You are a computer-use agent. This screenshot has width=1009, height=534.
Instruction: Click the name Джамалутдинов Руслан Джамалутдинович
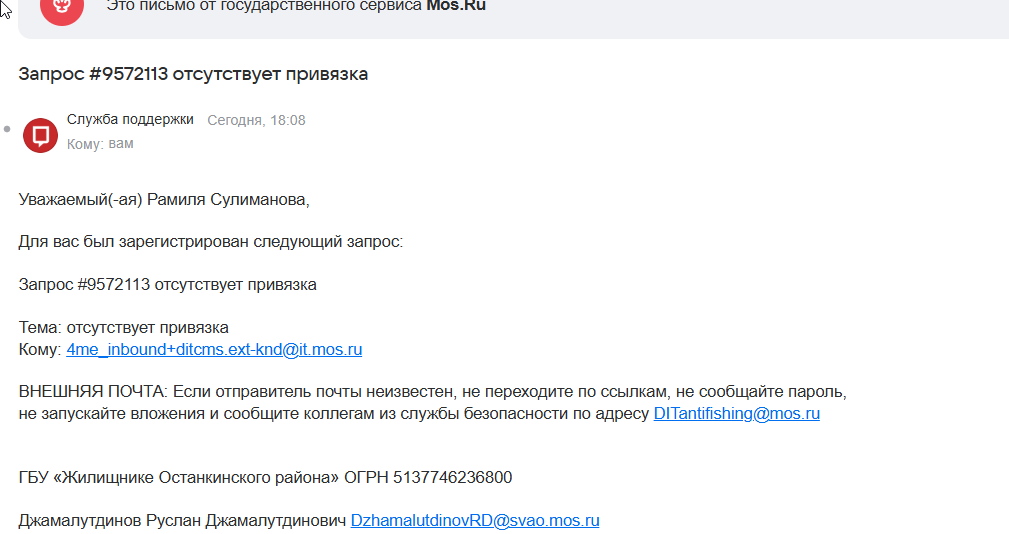(182, 520)
